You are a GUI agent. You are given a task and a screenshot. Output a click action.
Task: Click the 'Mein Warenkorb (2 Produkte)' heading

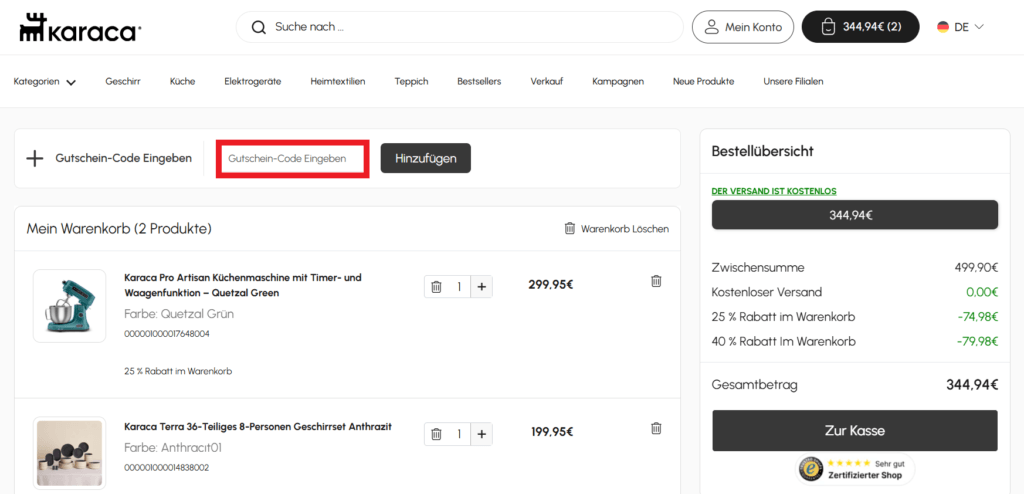[119, 229]
